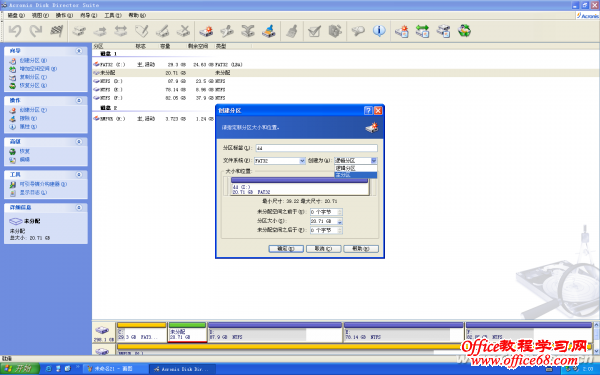Image resolution: width=600 pixels, height=375 pixels.
Task: Open the bootable media builder link in 工具
Action: click(43, 184)
